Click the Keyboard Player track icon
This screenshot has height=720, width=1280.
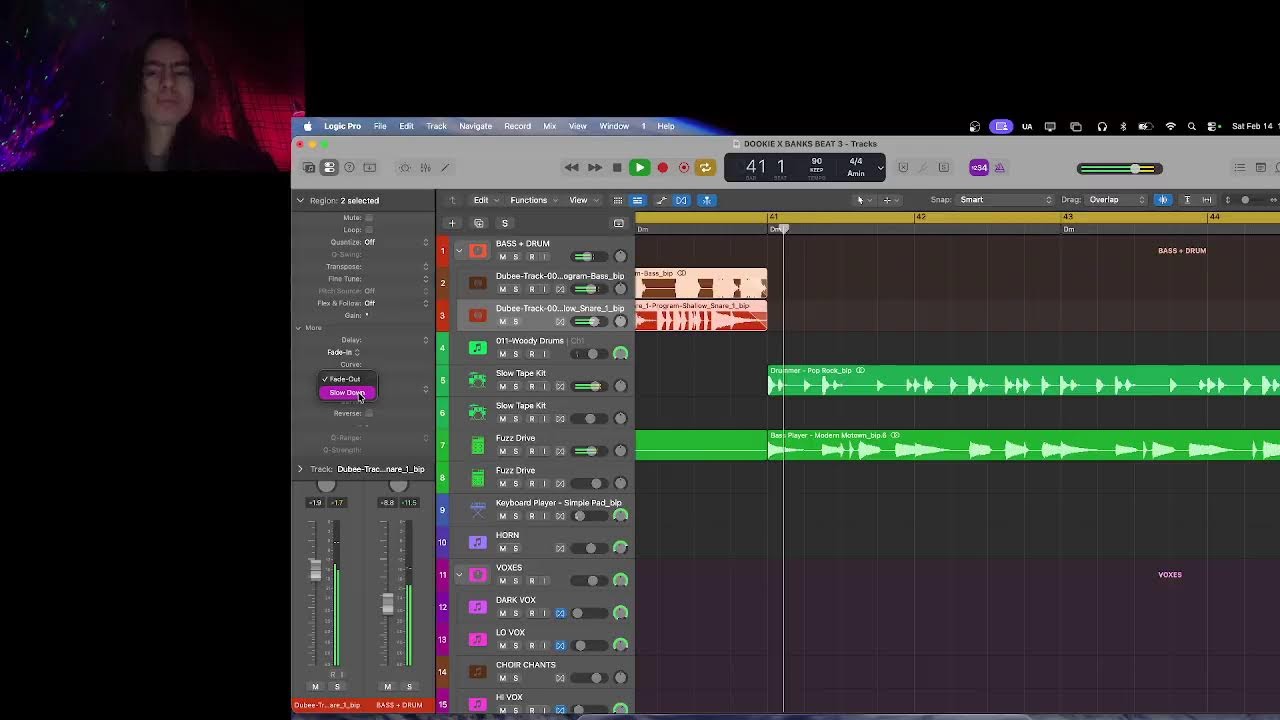478,510
